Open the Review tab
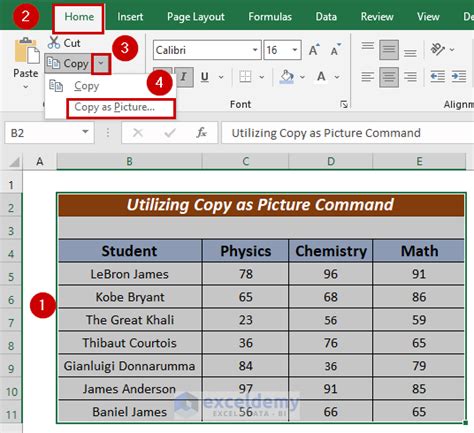 tap(377, 17)
